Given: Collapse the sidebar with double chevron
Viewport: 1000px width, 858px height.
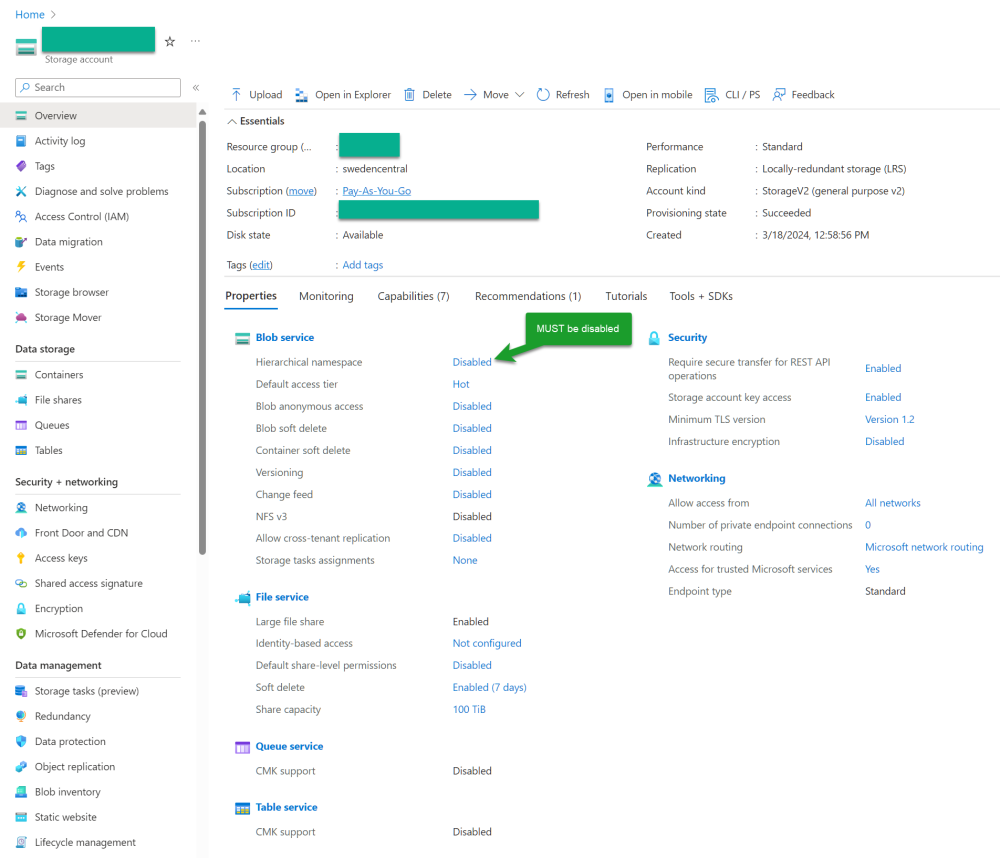Looking at the screenshot, I should [196, 87].
